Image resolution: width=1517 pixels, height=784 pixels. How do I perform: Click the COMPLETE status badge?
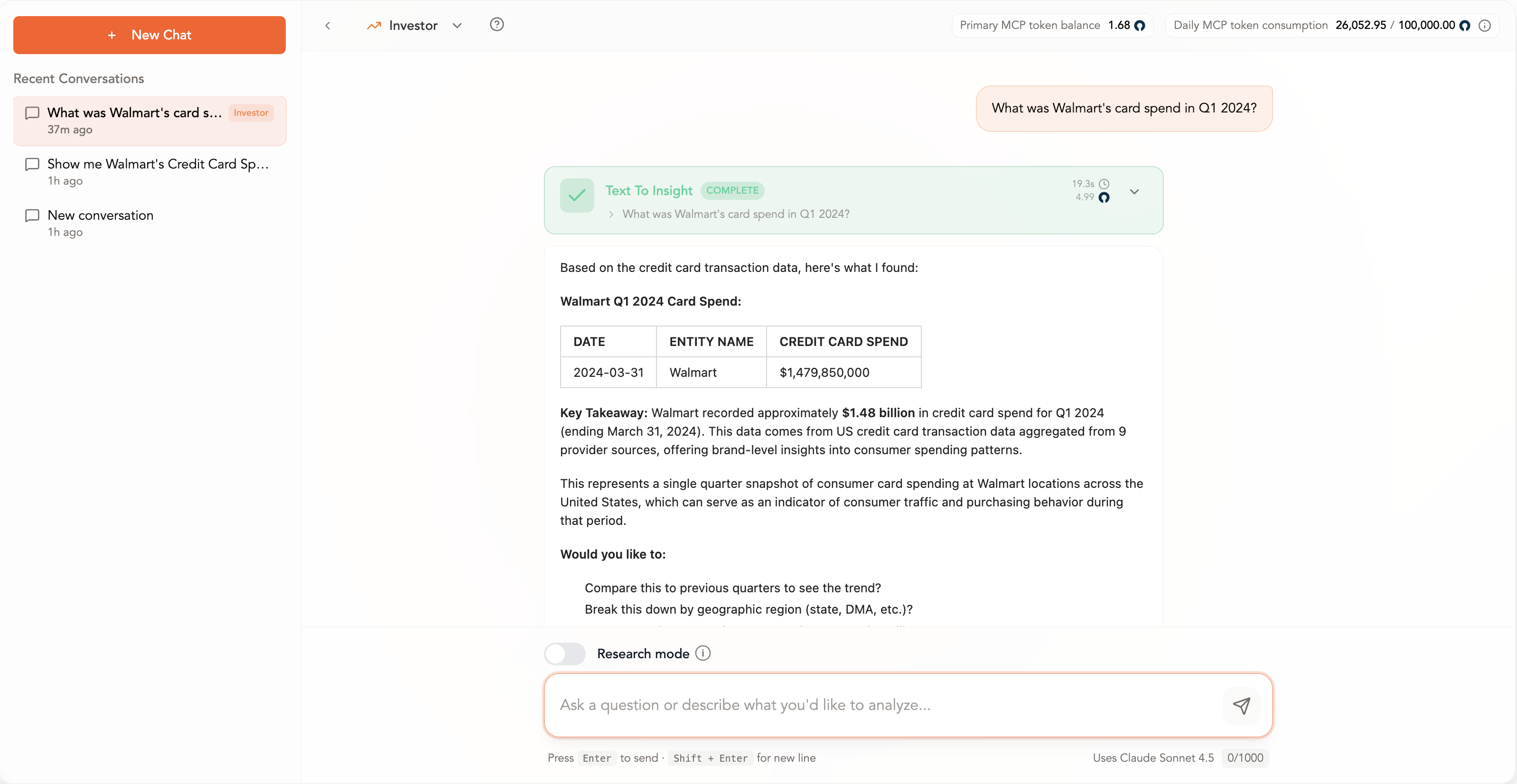click(732, 190)
